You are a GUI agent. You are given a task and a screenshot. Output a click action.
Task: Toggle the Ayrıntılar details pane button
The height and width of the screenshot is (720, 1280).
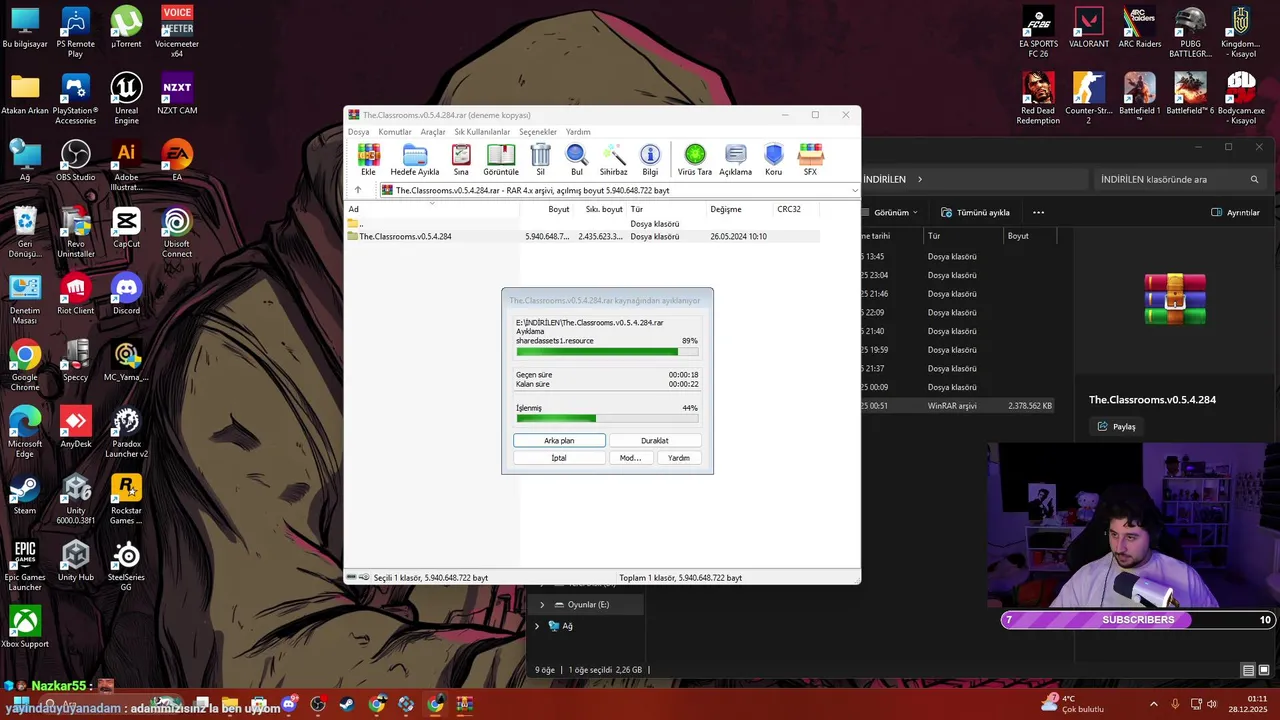click(1236, 212)
